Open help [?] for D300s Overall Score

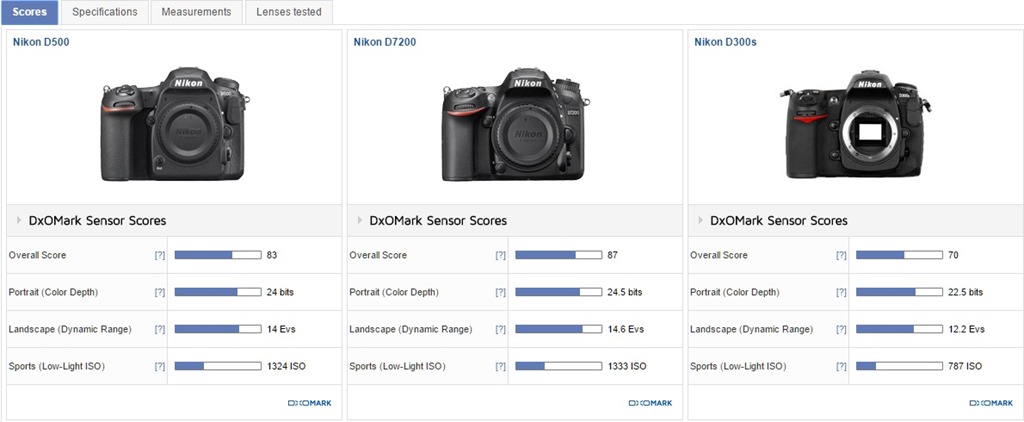841,255
